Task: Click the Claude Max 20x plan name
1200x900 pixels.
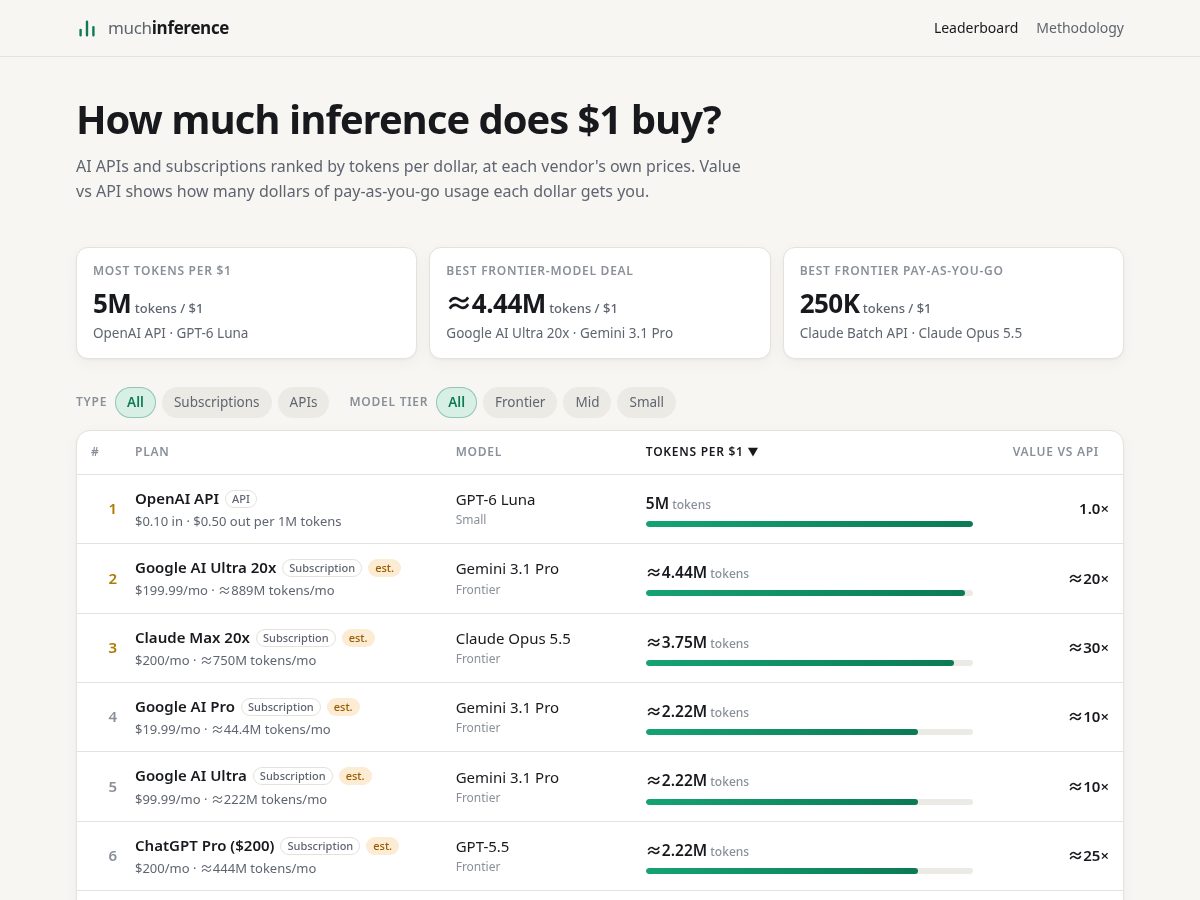Action: click(x=192, y=638)
